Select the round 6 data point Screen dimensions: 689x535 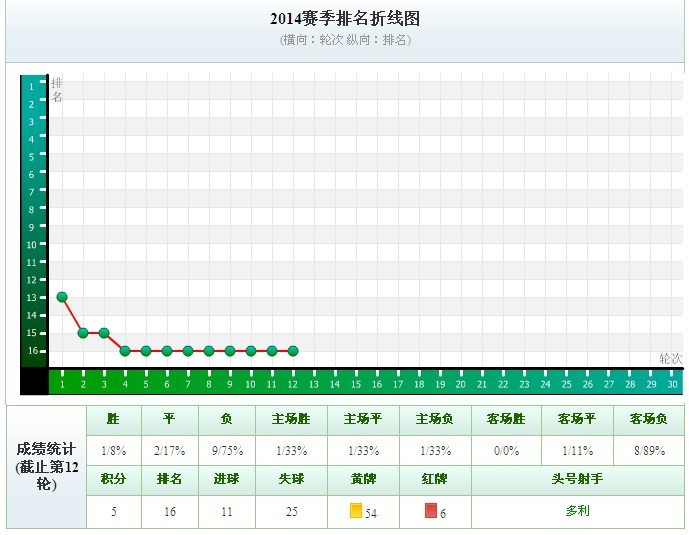coord(167,351)
